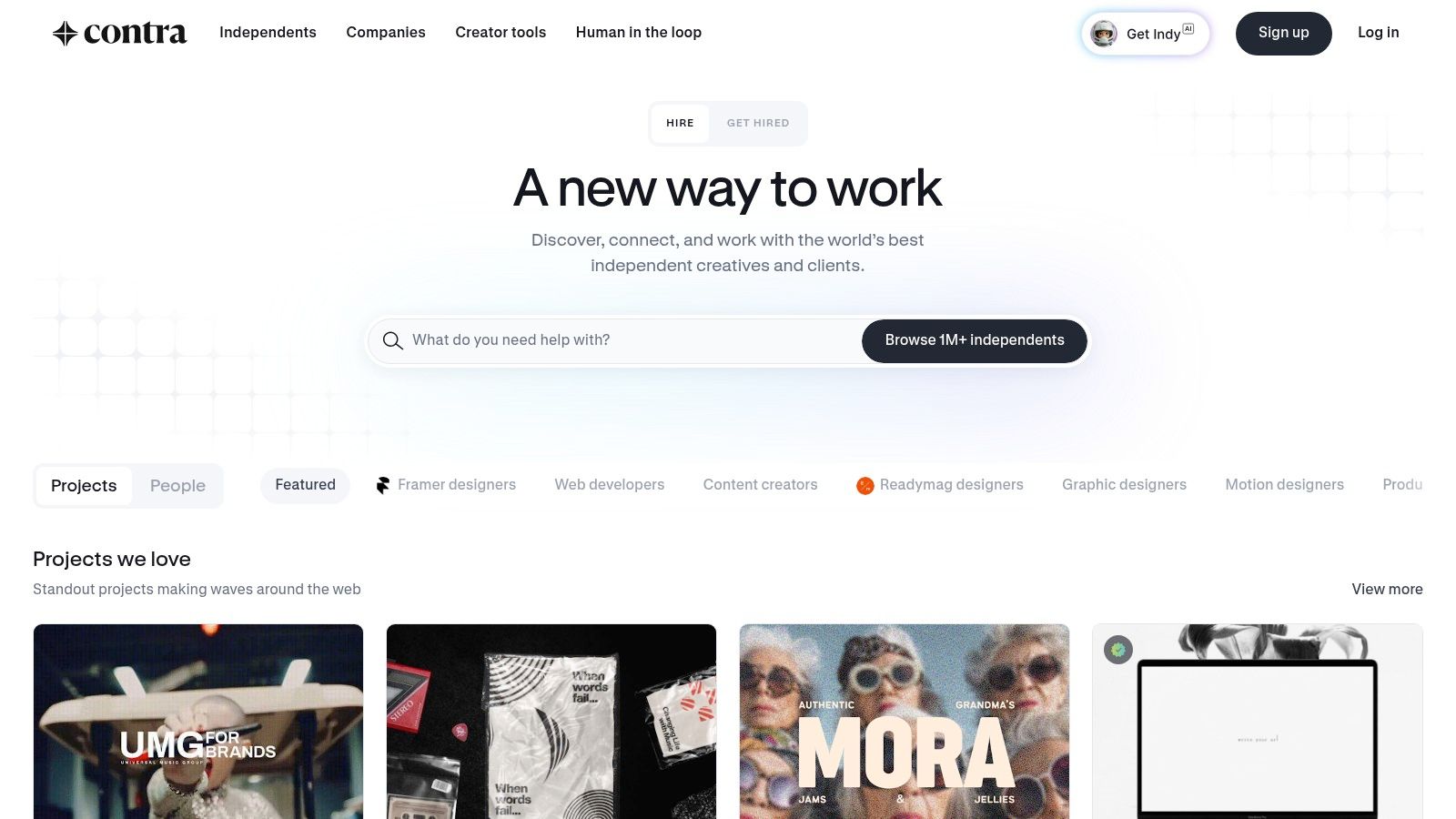Open the Creator tools menu
Image resolution: width=1456 pixels, height=819 pixels.
(500, 33)
